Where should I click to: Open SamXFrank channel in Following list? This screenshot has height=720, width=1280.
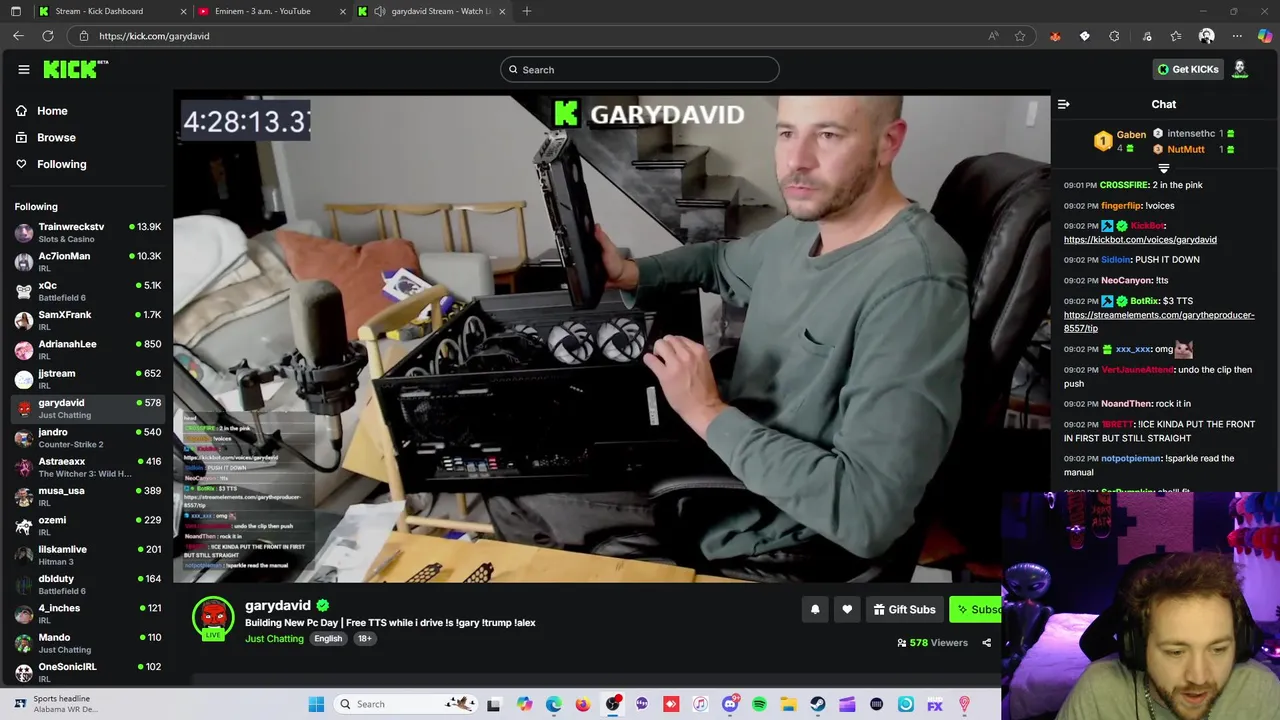coord(88,320)
